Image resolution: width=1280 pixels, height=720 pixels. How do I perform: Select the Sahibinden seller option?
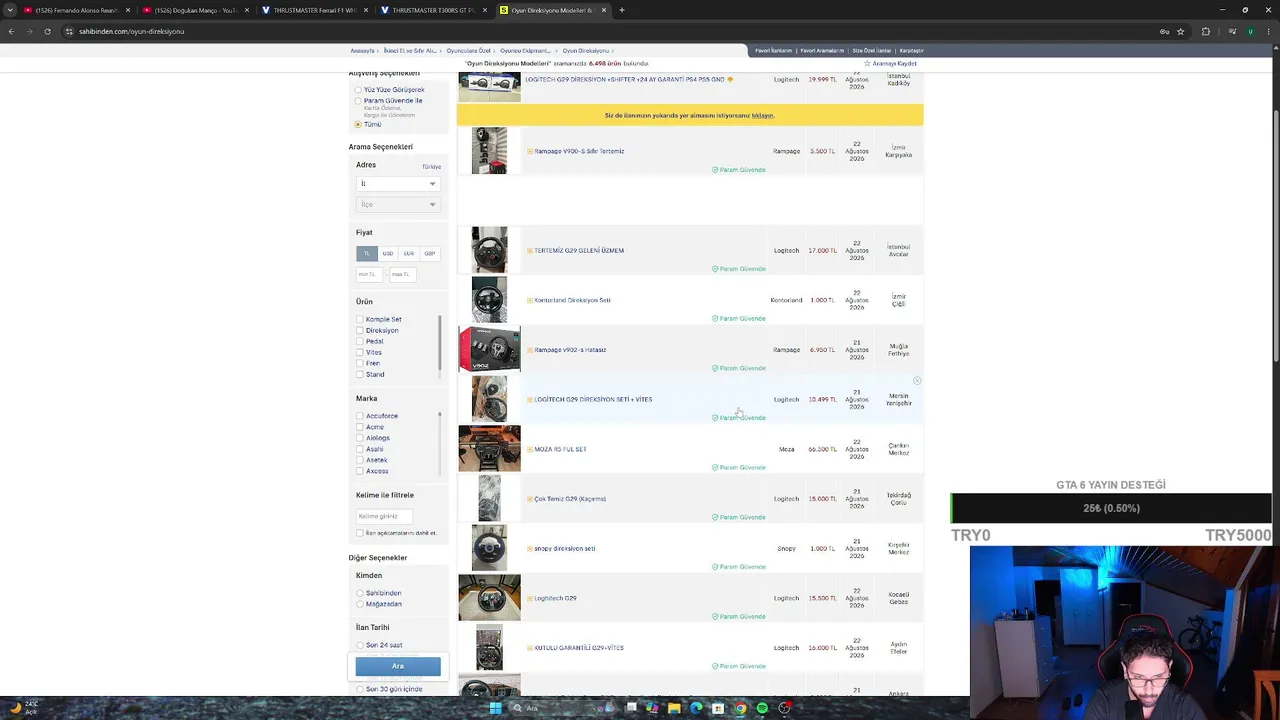pos(360,593)
